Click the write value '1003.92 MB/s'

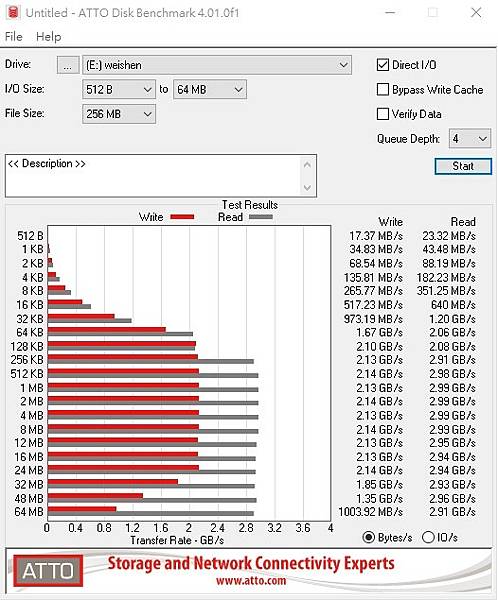coord(370,512)
